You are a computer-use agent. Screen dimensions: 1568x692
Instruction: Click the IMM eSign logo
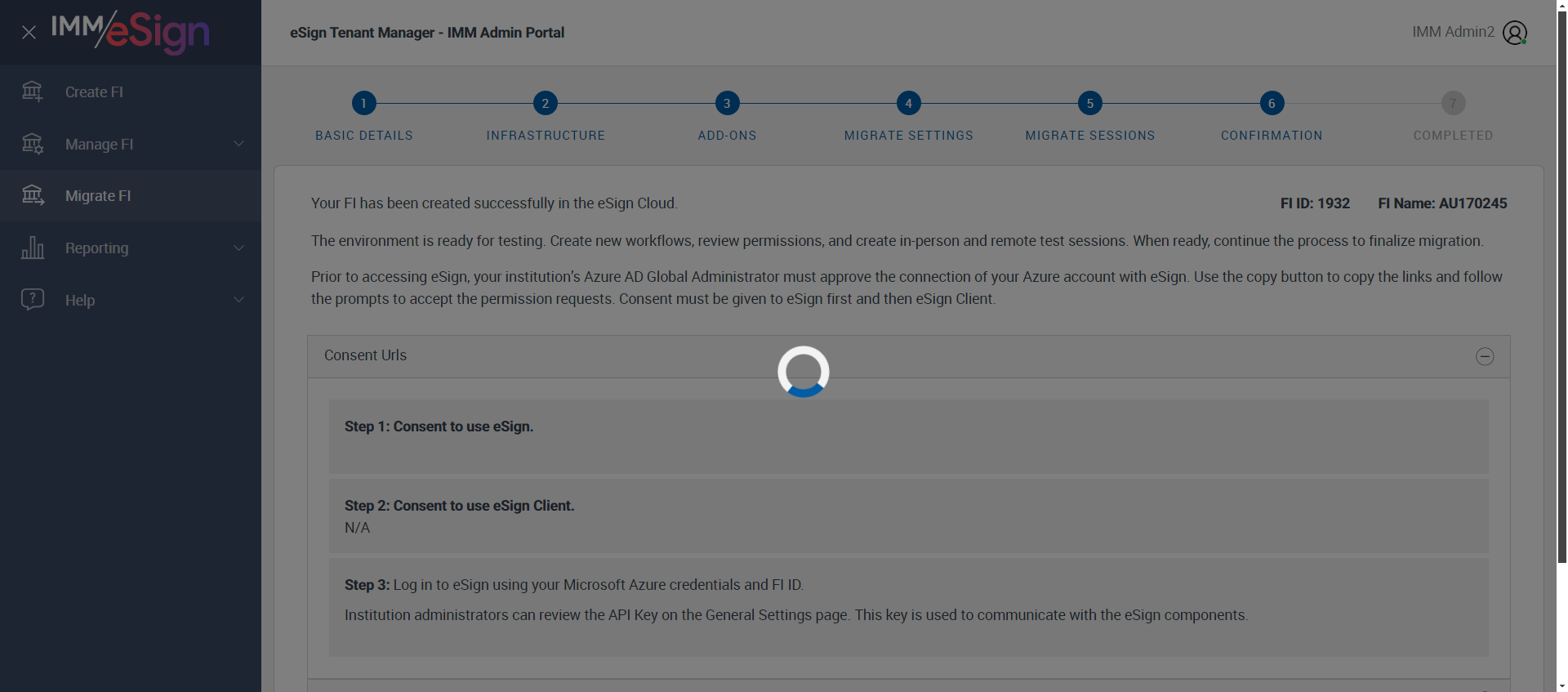[131, 32]
